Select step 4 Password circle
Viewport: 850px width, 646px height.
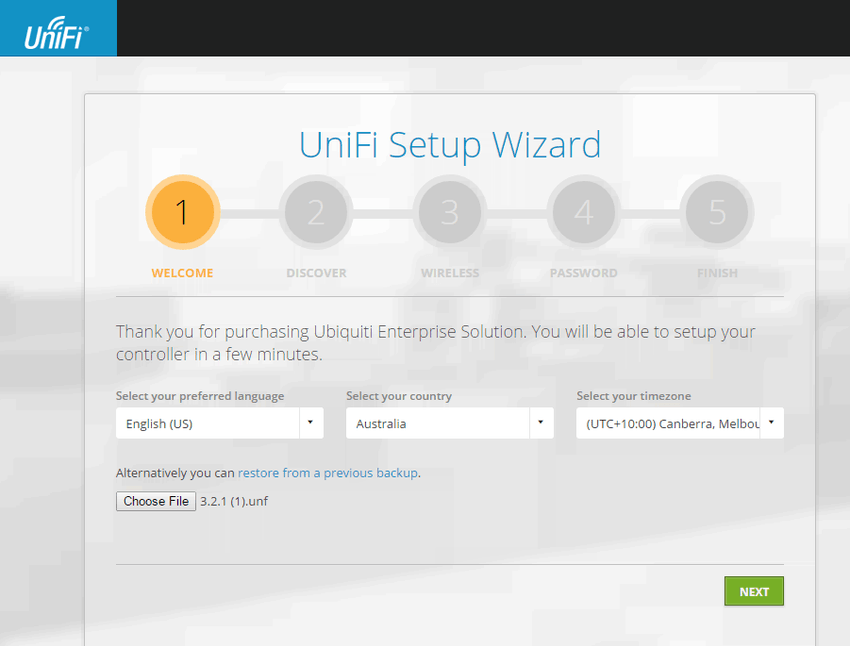pos(584,212)
